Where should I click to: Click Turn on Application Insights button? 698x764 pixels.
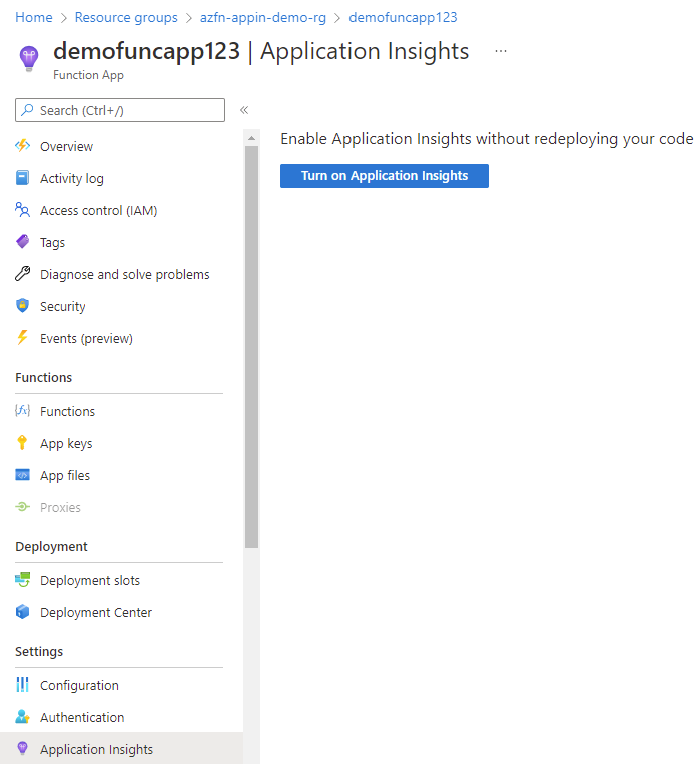coord(384,175)
